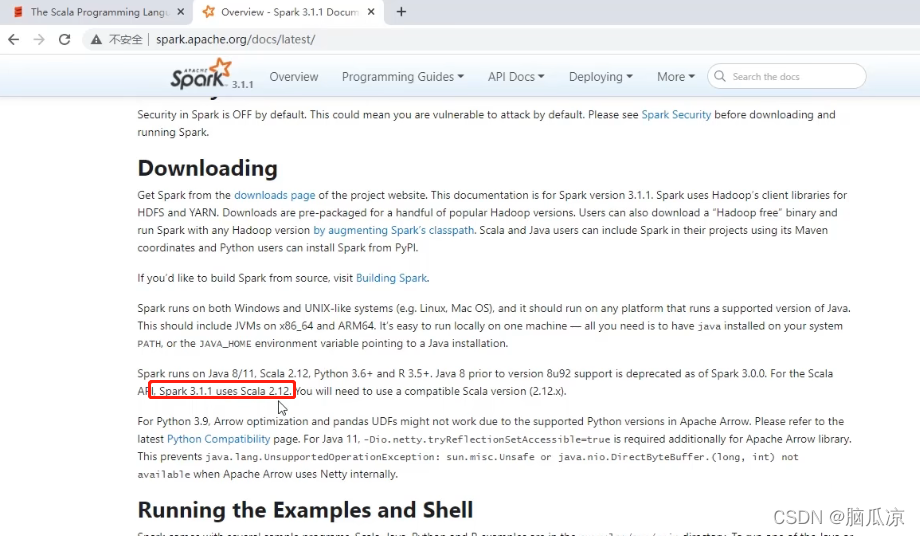Open the Spark Security link
Screen dimensions: 920x536
pos(676,114)
